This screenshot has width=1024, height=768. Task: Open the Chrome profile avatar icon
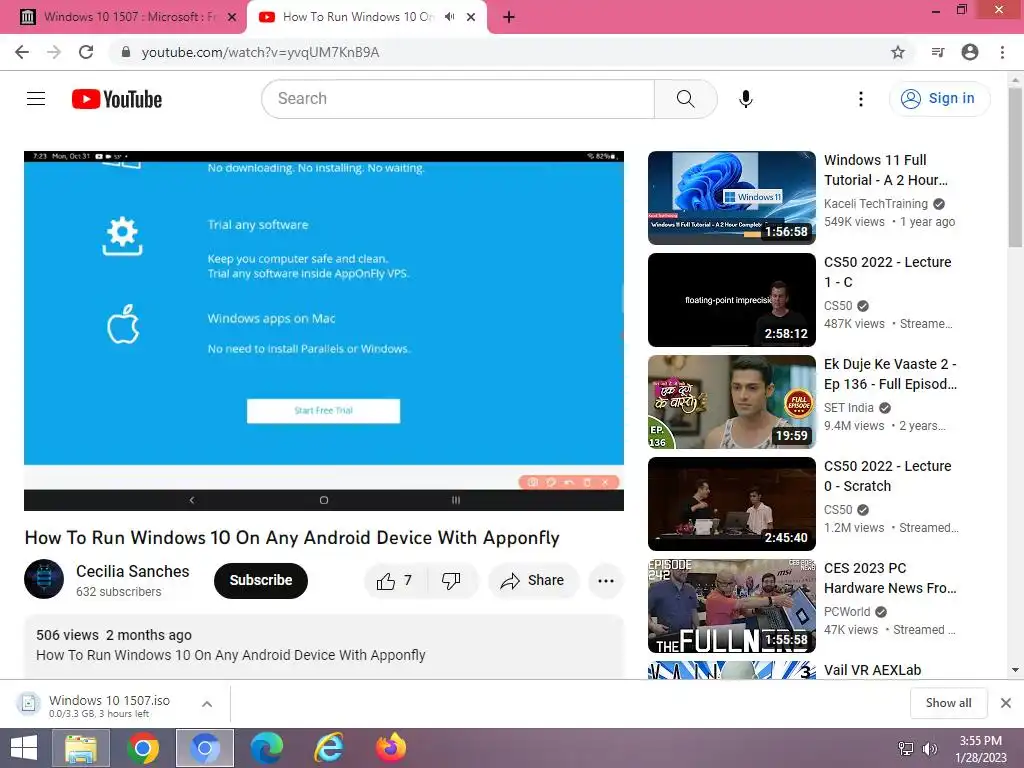coord(970,52)
